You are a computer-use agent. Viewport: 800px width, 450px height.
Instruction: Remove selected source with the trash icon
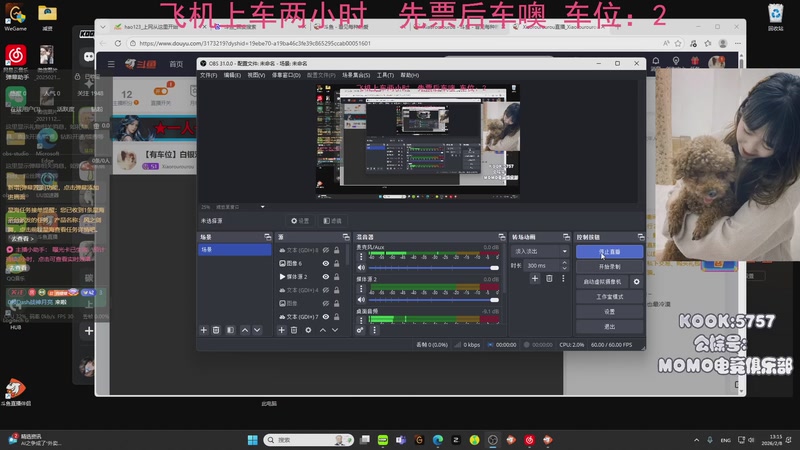(294, 330)
